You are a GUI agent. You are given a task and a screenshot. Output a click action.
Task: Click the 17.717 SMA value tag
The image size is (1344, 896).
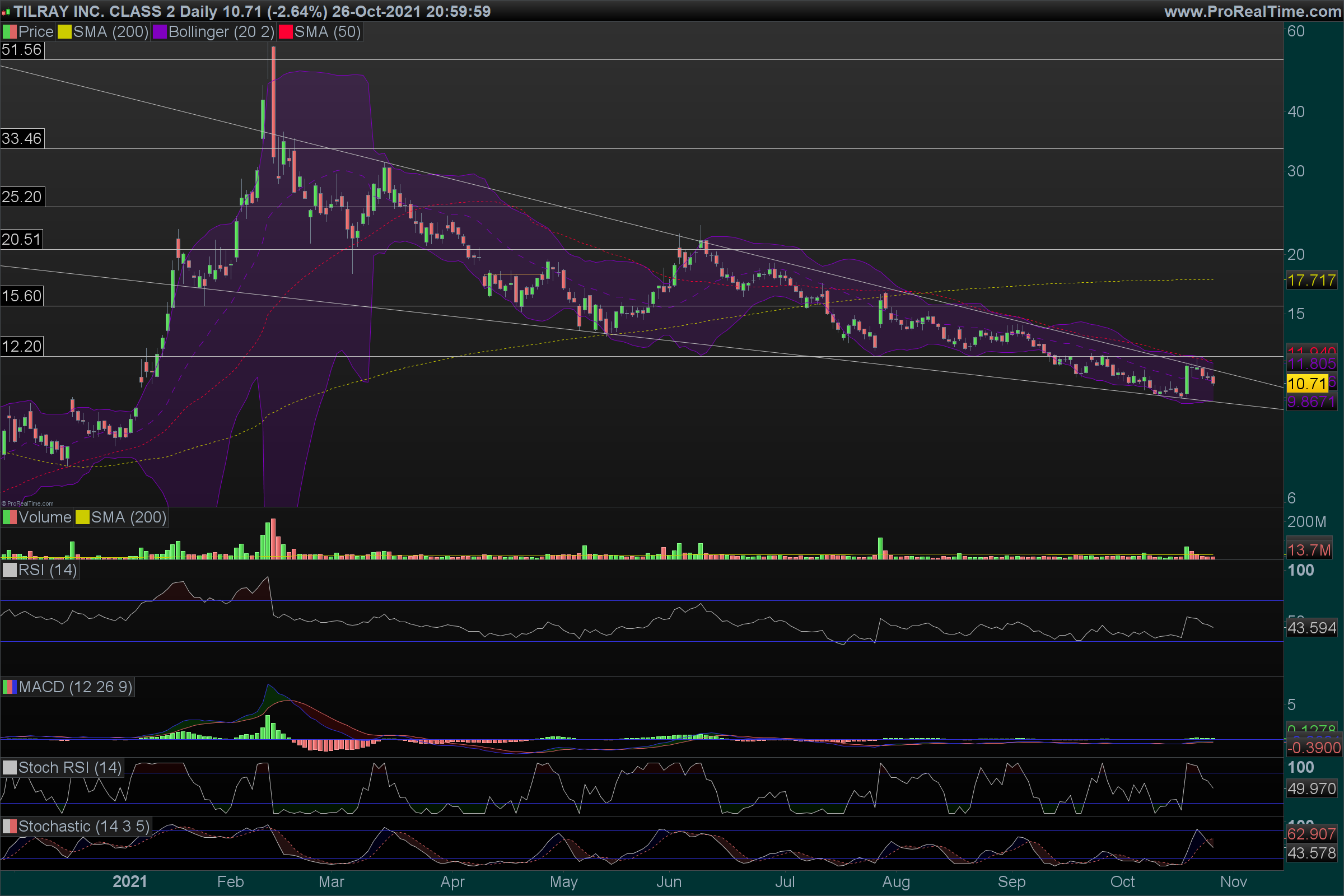[x=1311, y=281]
